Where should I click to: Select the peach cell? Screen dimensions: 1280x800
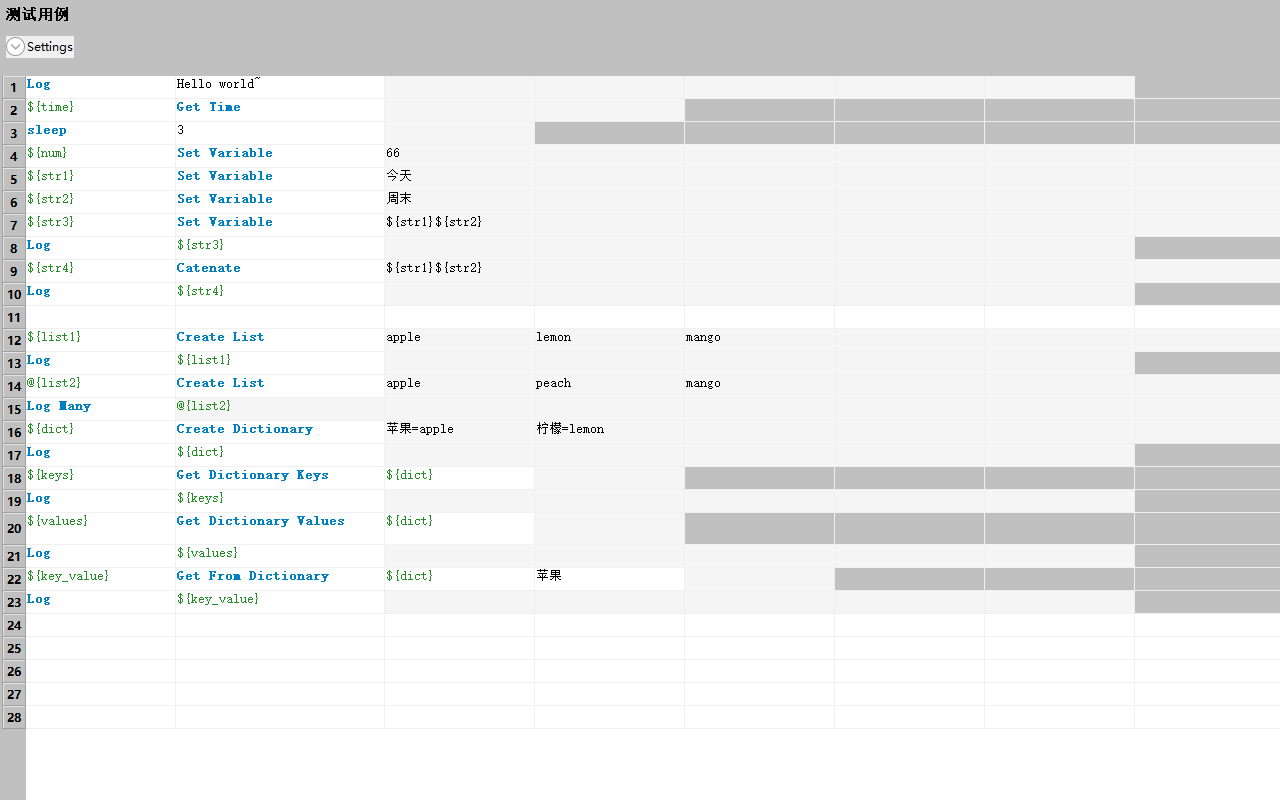point(609,386)
